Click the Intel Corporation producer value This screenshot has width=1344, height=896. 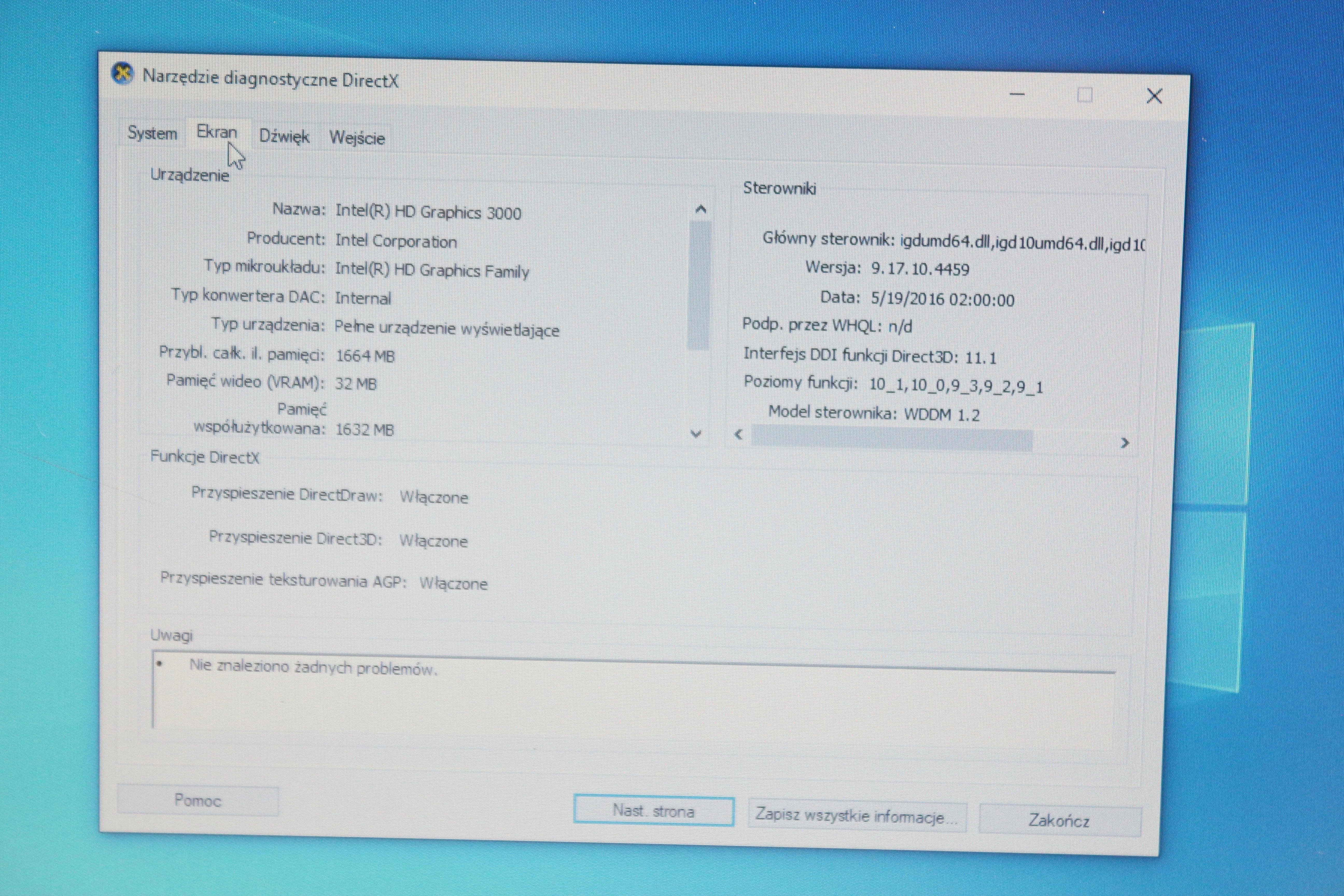[x=396, y=241]
